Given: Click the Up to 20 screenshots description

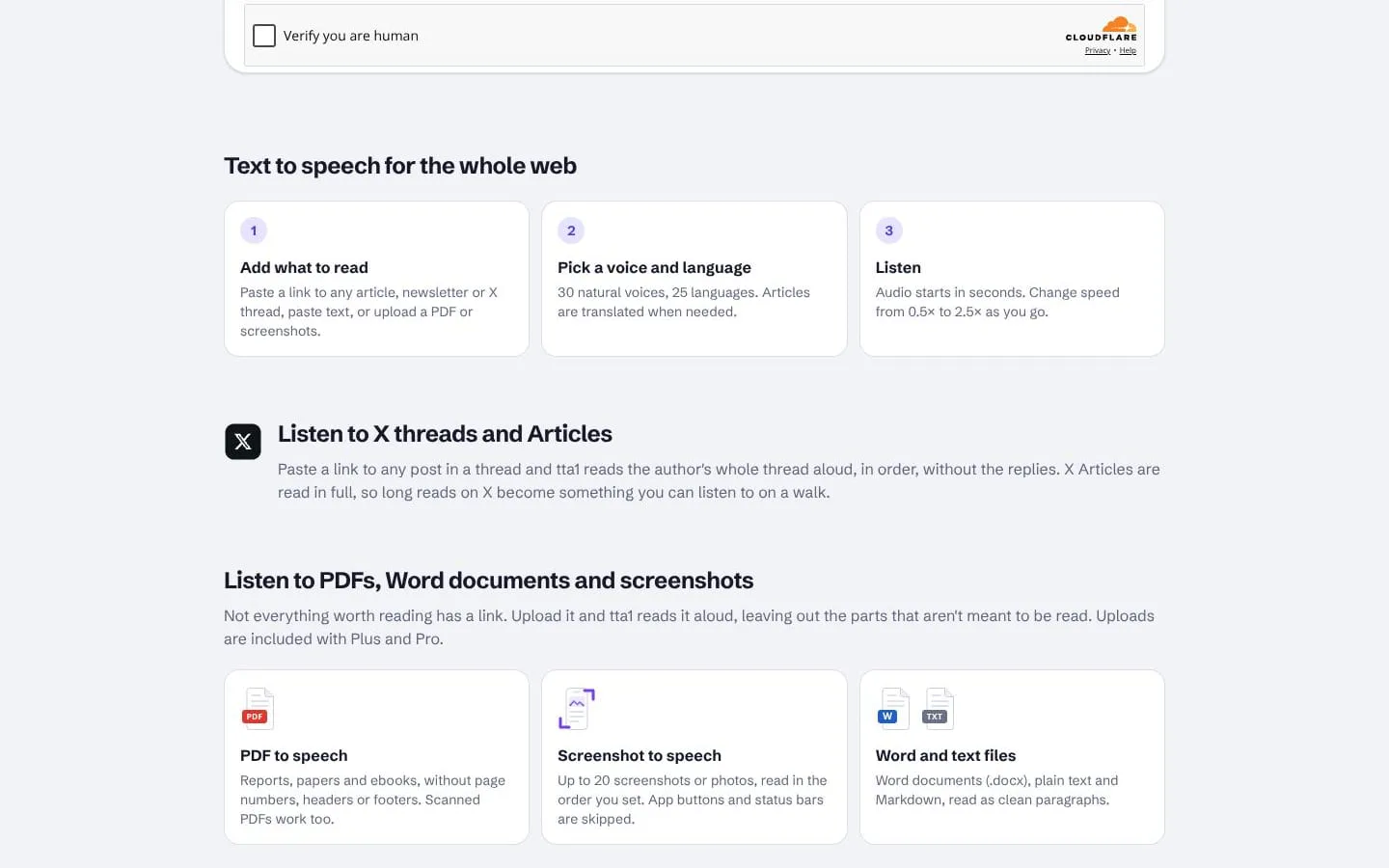Looking at the screenshot, I should click(x=693, y=800).
